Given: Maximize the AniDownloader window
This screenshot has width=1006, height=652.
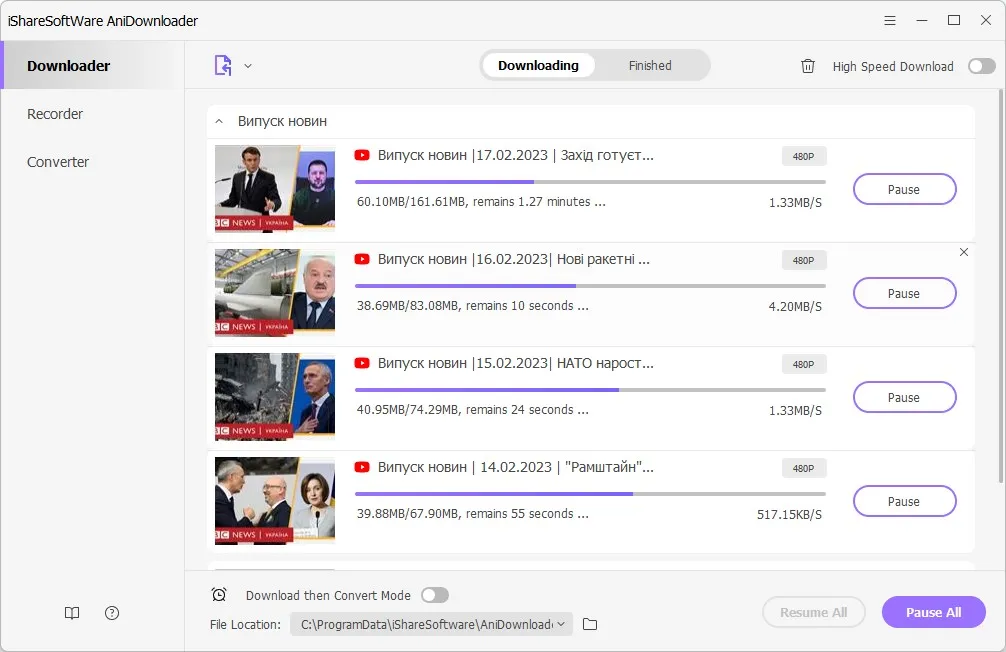Looking at the screenshot, I should [954, 21].
